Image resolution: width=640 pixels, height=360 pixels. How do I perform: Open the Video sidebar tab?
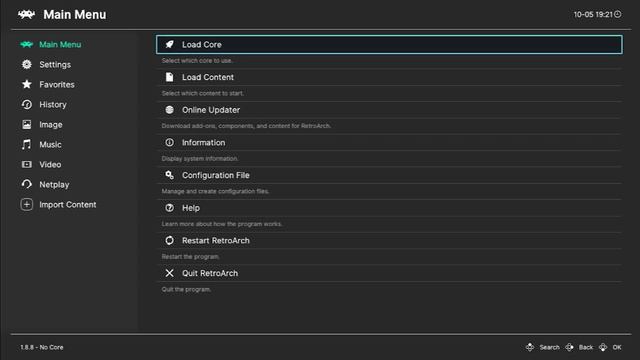pos(50,164)
